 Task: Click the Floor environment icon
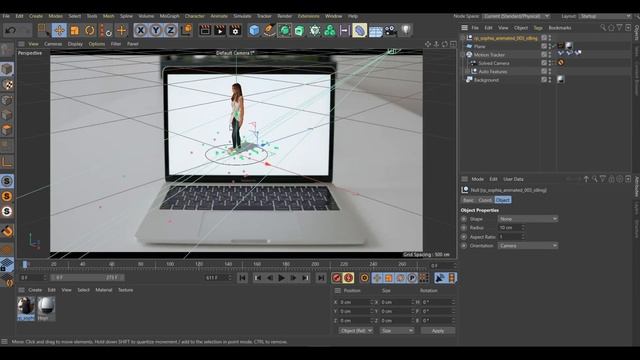point(375,31)
